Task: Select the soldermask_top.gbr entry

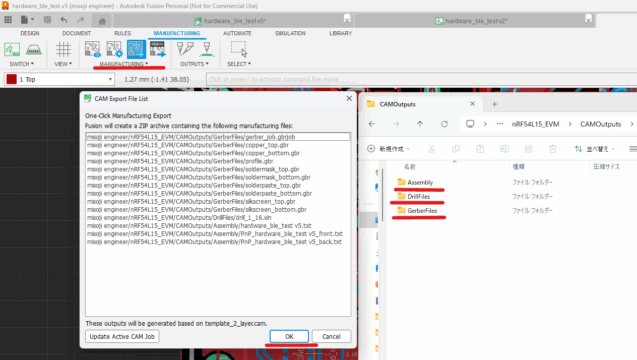Action: point(218,169)
